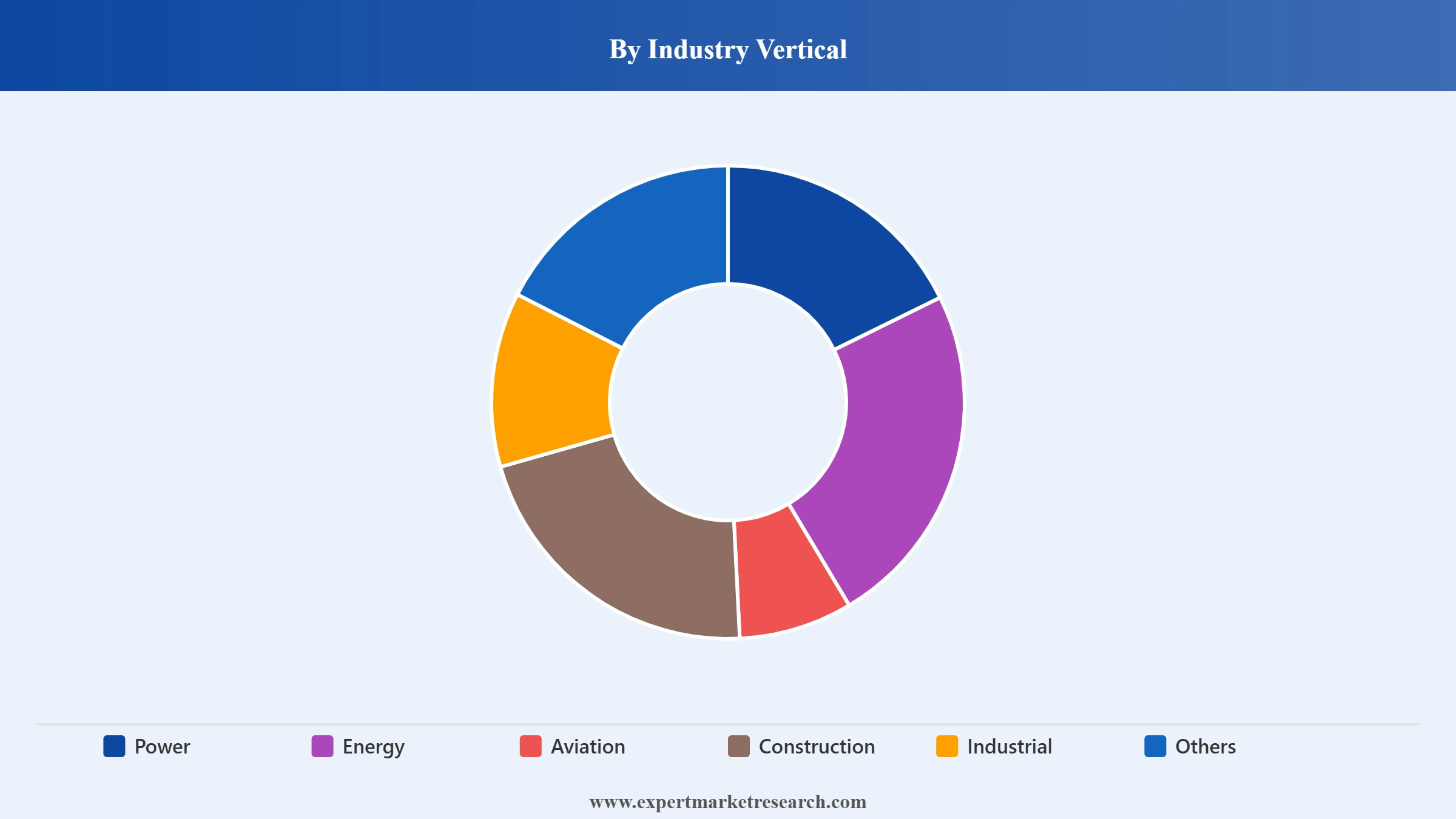Click the Construction legend color swatch
Screen dimensions: 1456x819
pyautogui.click(x=739, y=746)
